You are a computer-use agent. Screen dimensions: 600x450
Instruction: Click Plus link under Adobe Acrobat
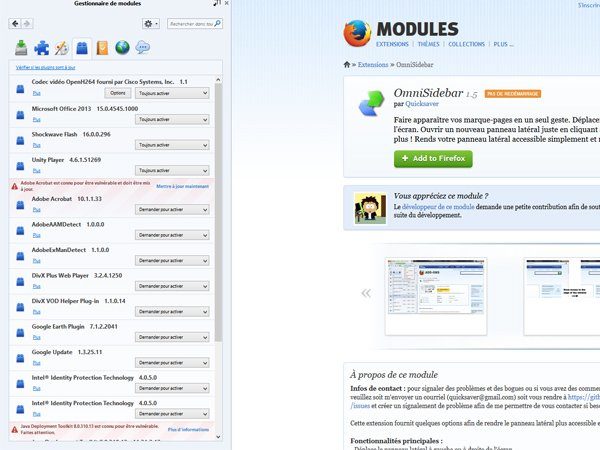36,210
